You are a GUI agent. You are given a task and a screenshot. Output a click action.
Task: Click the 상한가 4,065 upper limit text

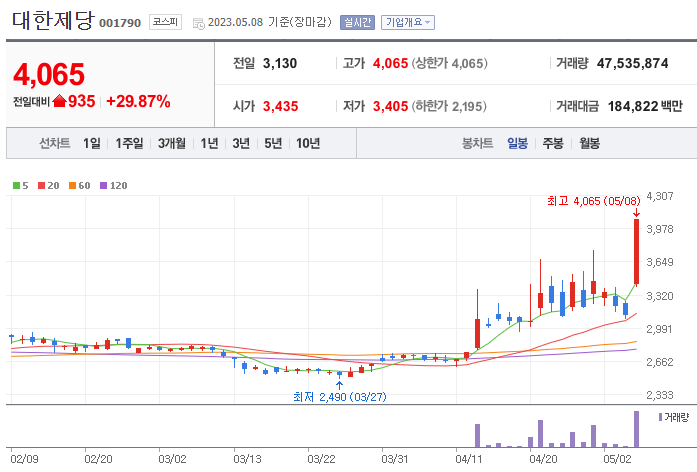point(449,63)
